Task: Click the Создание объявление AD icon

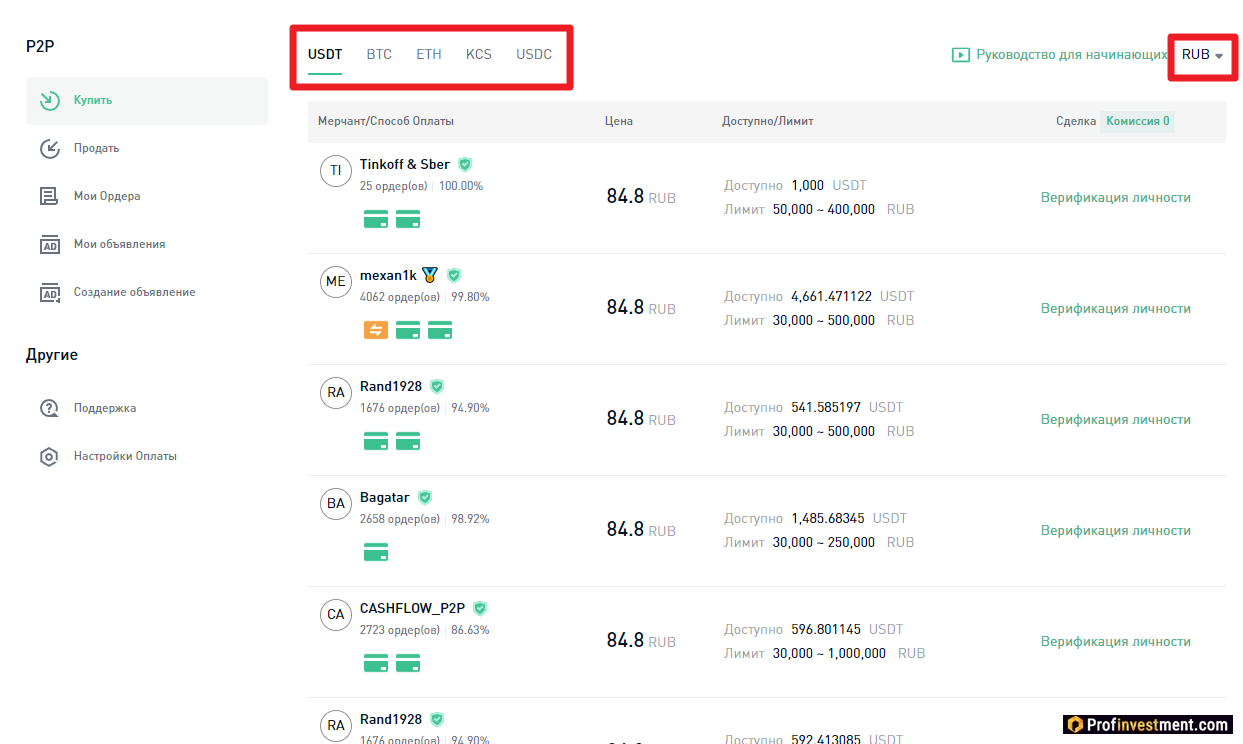Action: pos(50,293)
